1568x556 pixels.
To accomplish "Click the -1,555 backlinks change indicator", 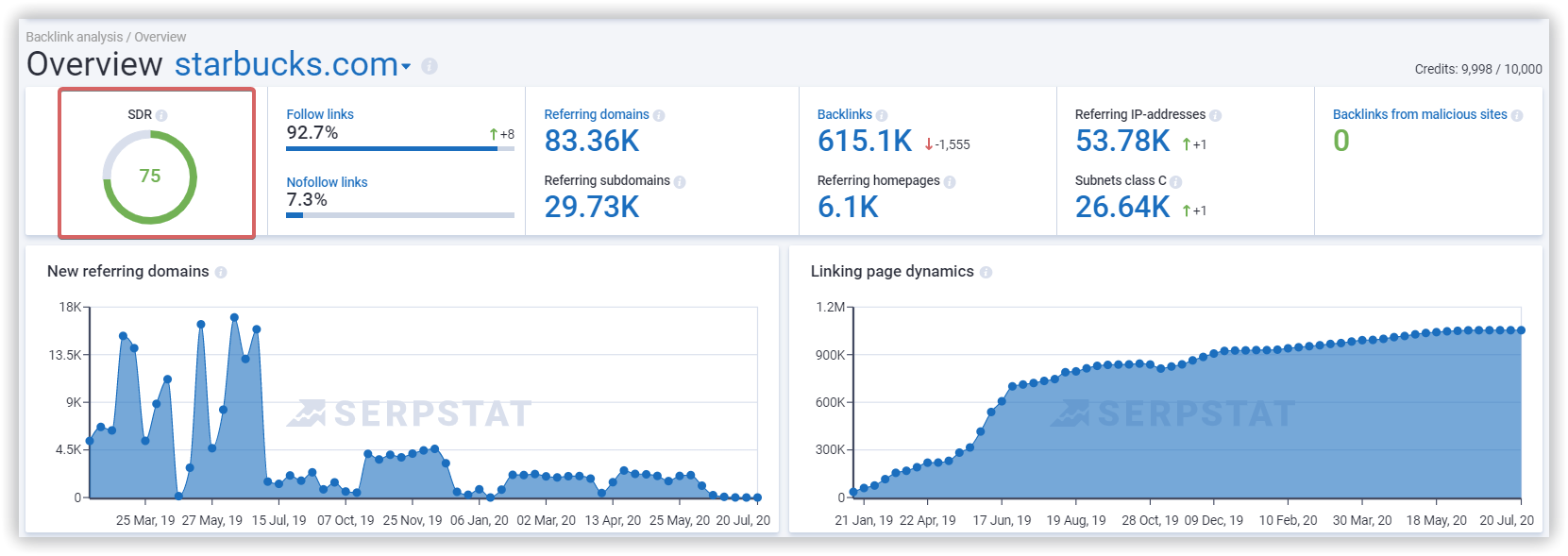I will 947,144.
